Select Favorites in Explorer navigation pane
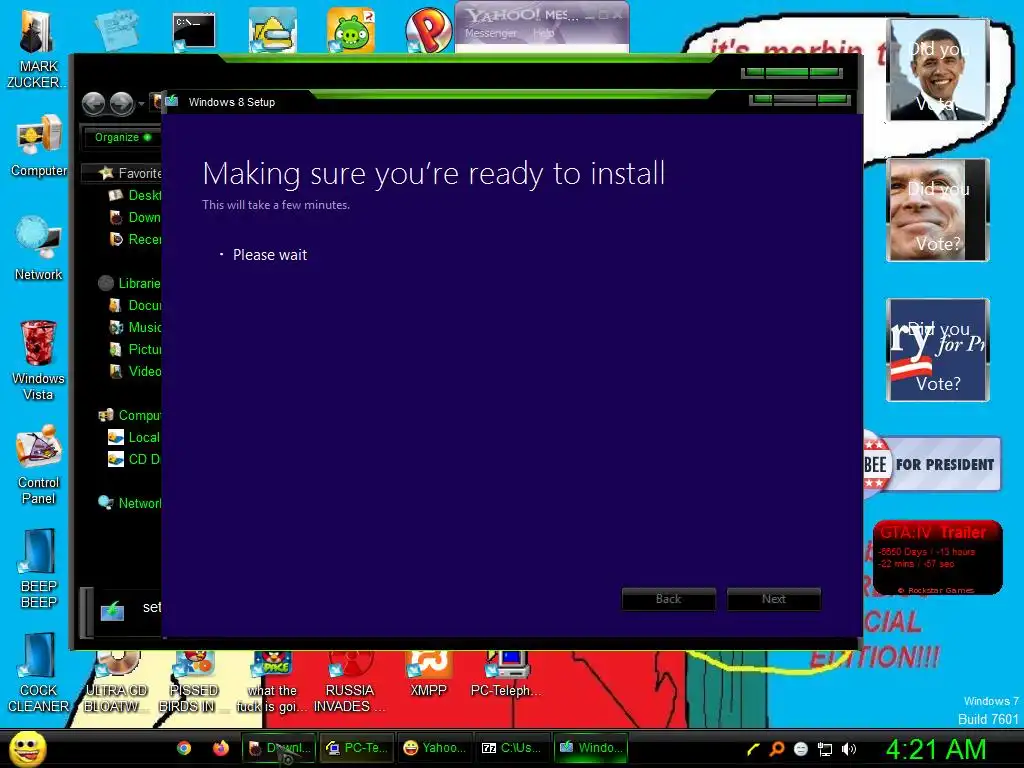This screenshot has height=768, width=1024. click(x=129, y=173)
